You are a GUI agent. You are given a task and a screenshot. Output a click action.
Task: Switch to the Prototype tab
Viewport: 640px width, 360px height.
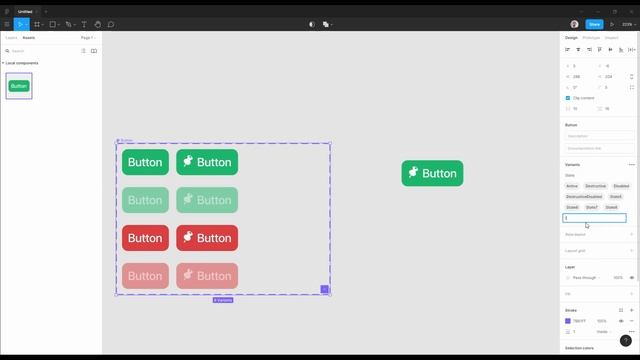click(x=591, y=38)
